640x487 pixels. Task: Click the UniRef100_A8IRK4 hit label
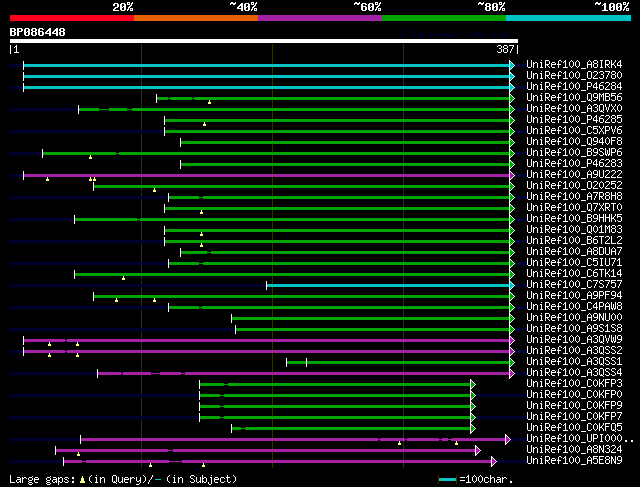[574, 64]
